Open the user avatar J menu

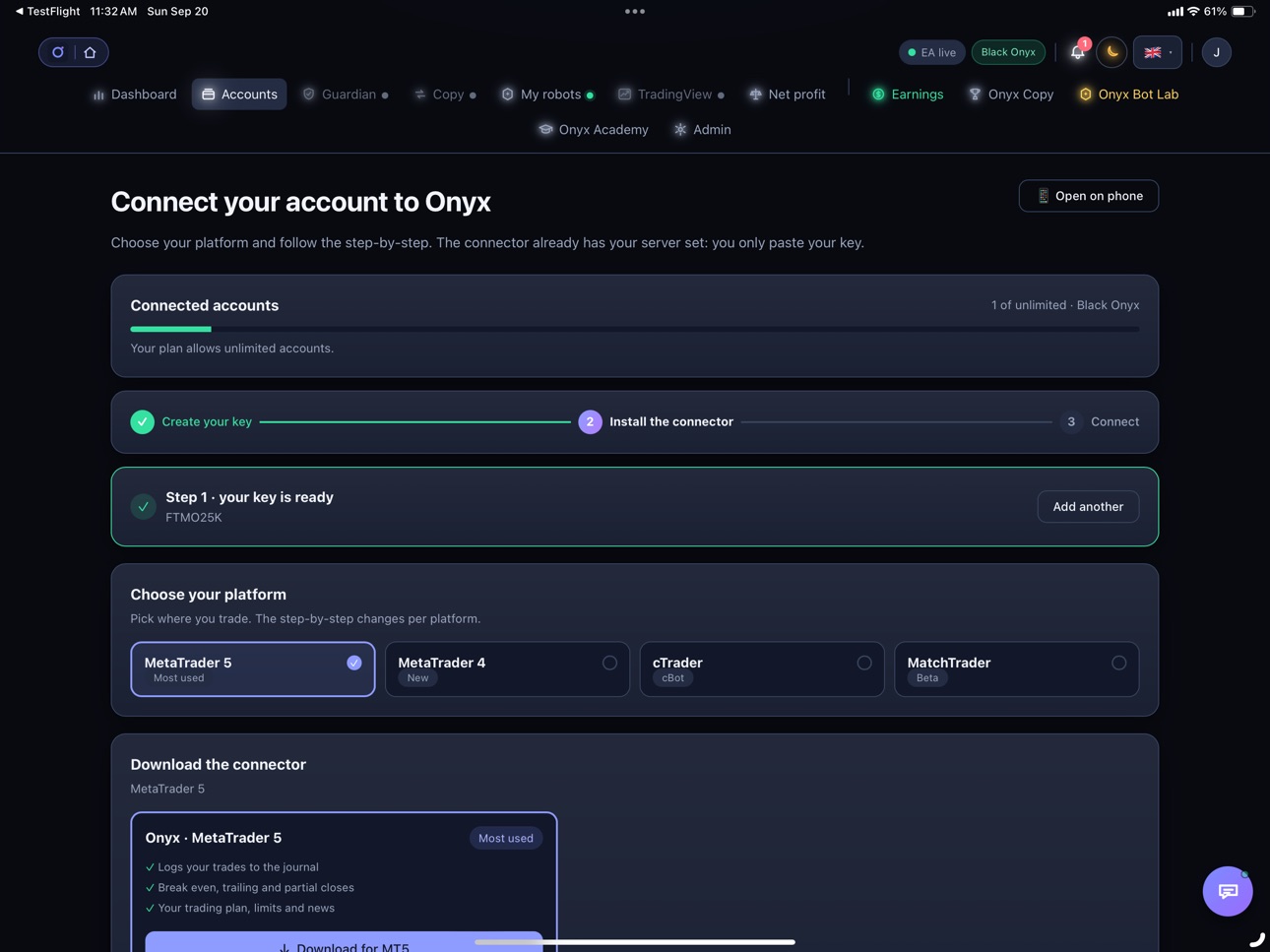click(x=1216, y=52)
